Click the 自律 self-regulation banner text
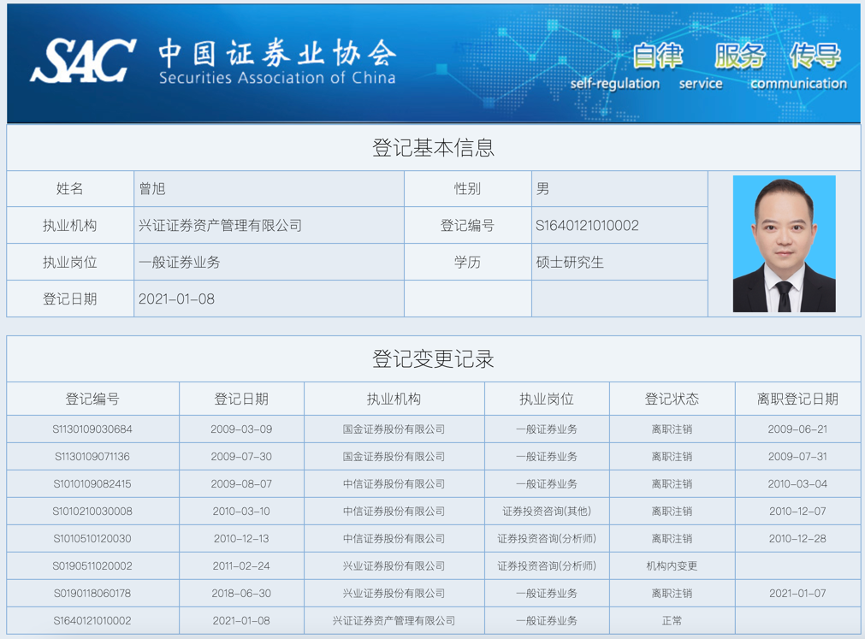Image resolution: width=866 pixels, height=639 pixels. click(x=657, y=56)
